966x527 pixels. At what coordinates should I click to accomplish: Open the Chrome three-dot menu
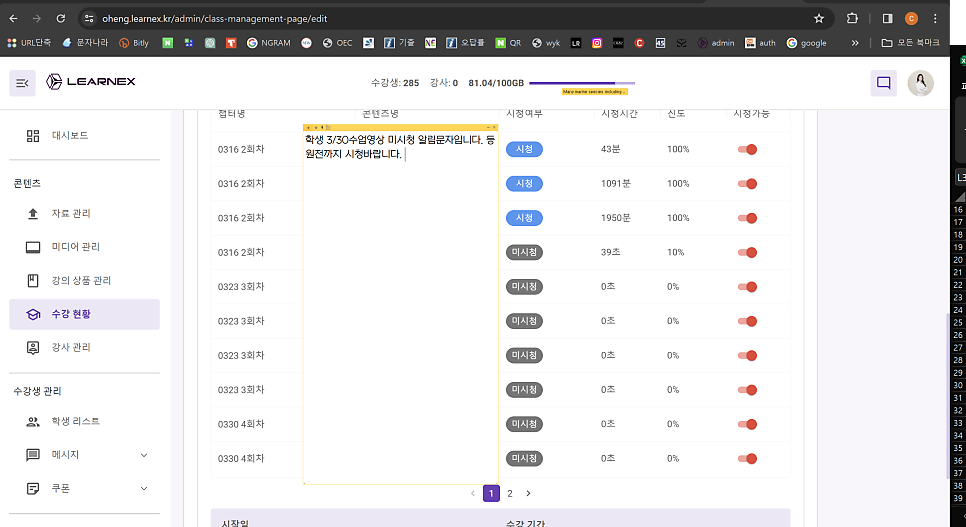click(x=935, y=18)
